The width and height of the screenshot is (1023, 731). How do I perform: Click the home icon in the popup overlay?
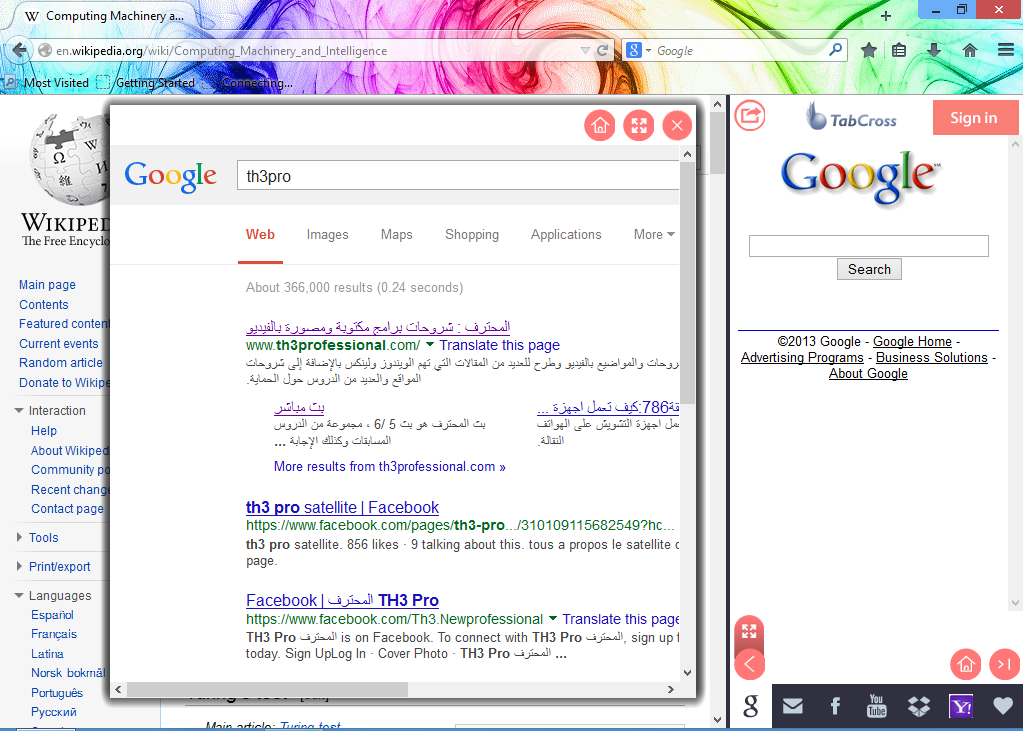(600, 125)
